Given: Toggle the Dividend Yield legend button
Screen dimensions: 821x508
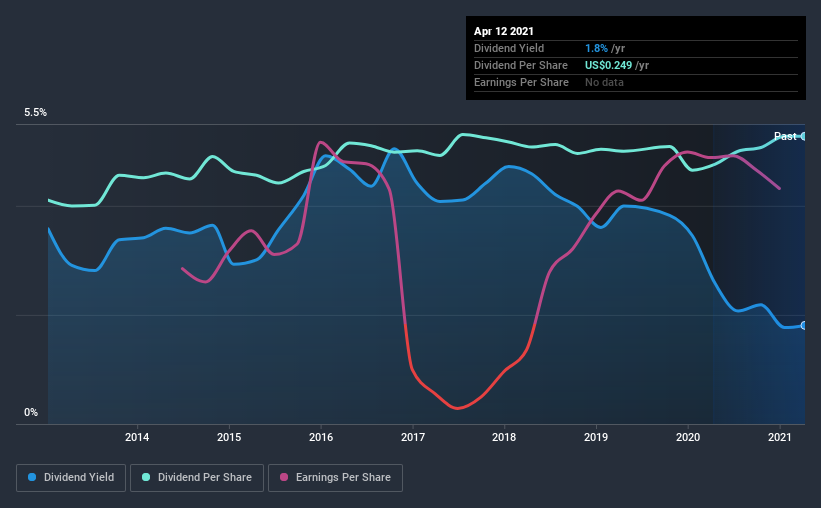Looking at the screenshot, I should [x=71, y=478].
